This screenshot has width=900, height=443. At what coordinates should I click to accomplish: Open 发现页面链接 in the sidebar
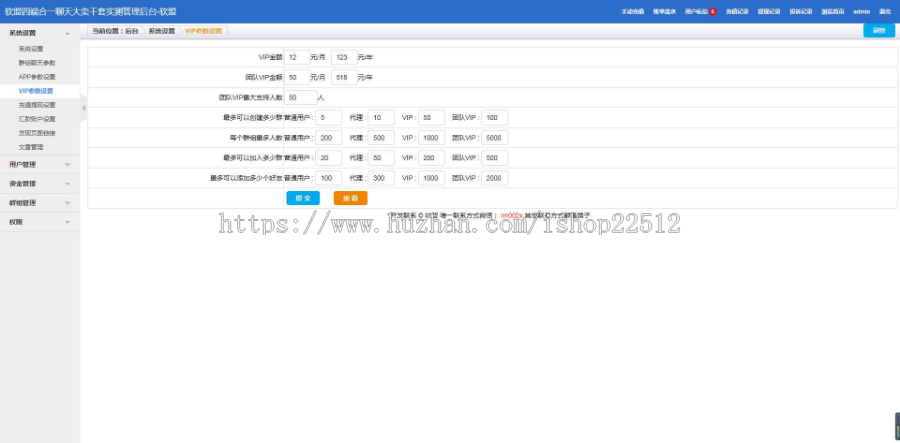coord(37,133)
